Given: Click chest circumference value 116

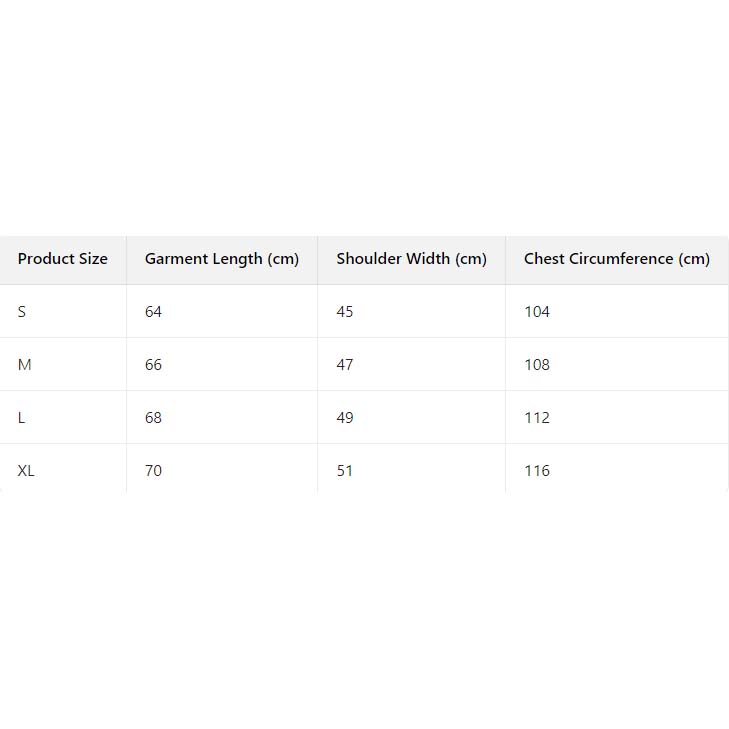Looking at the screenshot, I should tap(537, 471).
